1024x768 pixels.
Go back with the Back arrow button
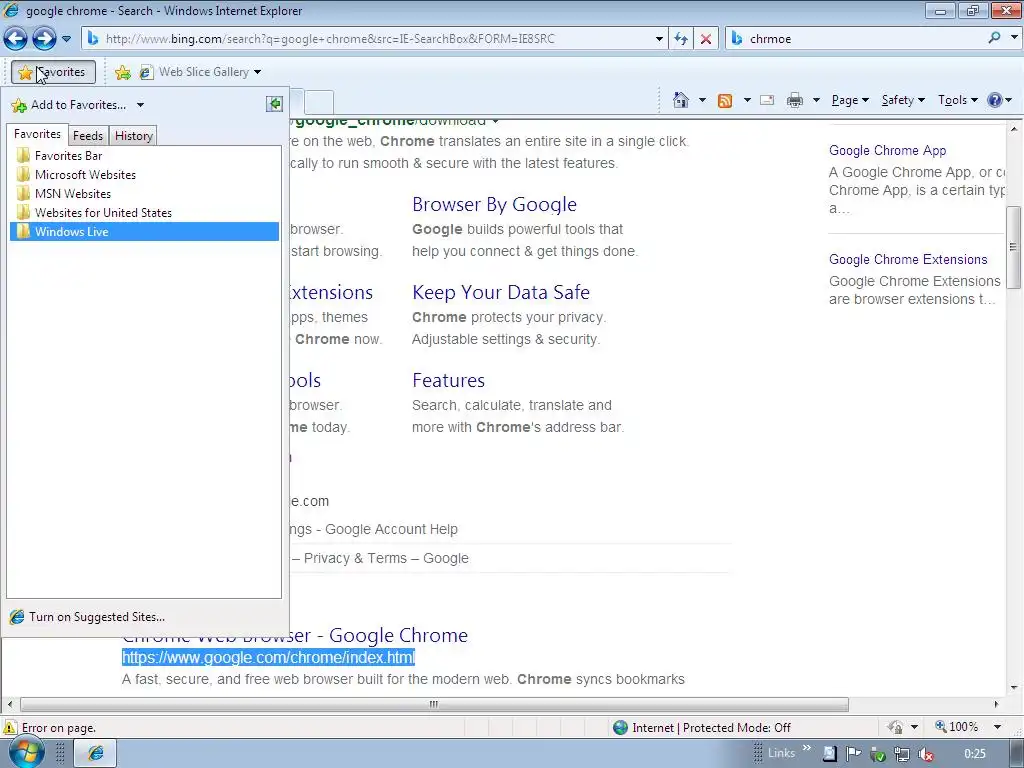click(16, 39)
